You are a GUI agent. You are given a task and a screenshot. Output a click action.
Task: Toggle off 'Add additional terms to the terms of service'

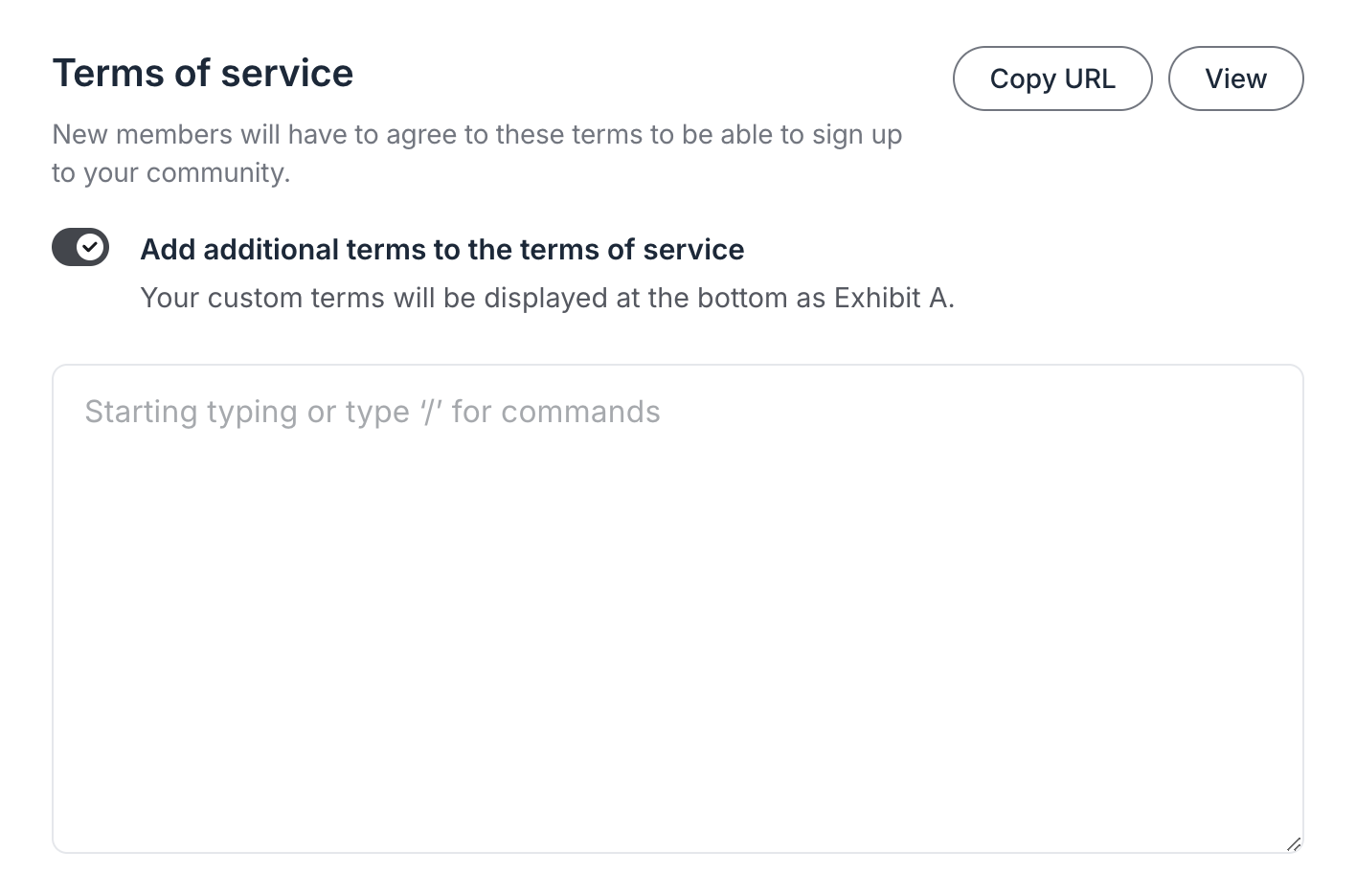pyautogui.click(x=80, y=247)
